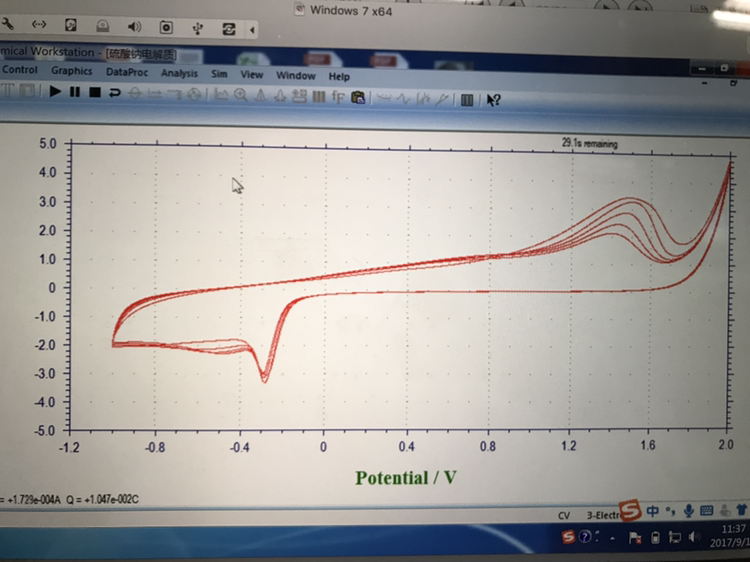Screen dimensions: 750x562
Task: Click the VM hard disk icon
Action: [x=70, y=25]
